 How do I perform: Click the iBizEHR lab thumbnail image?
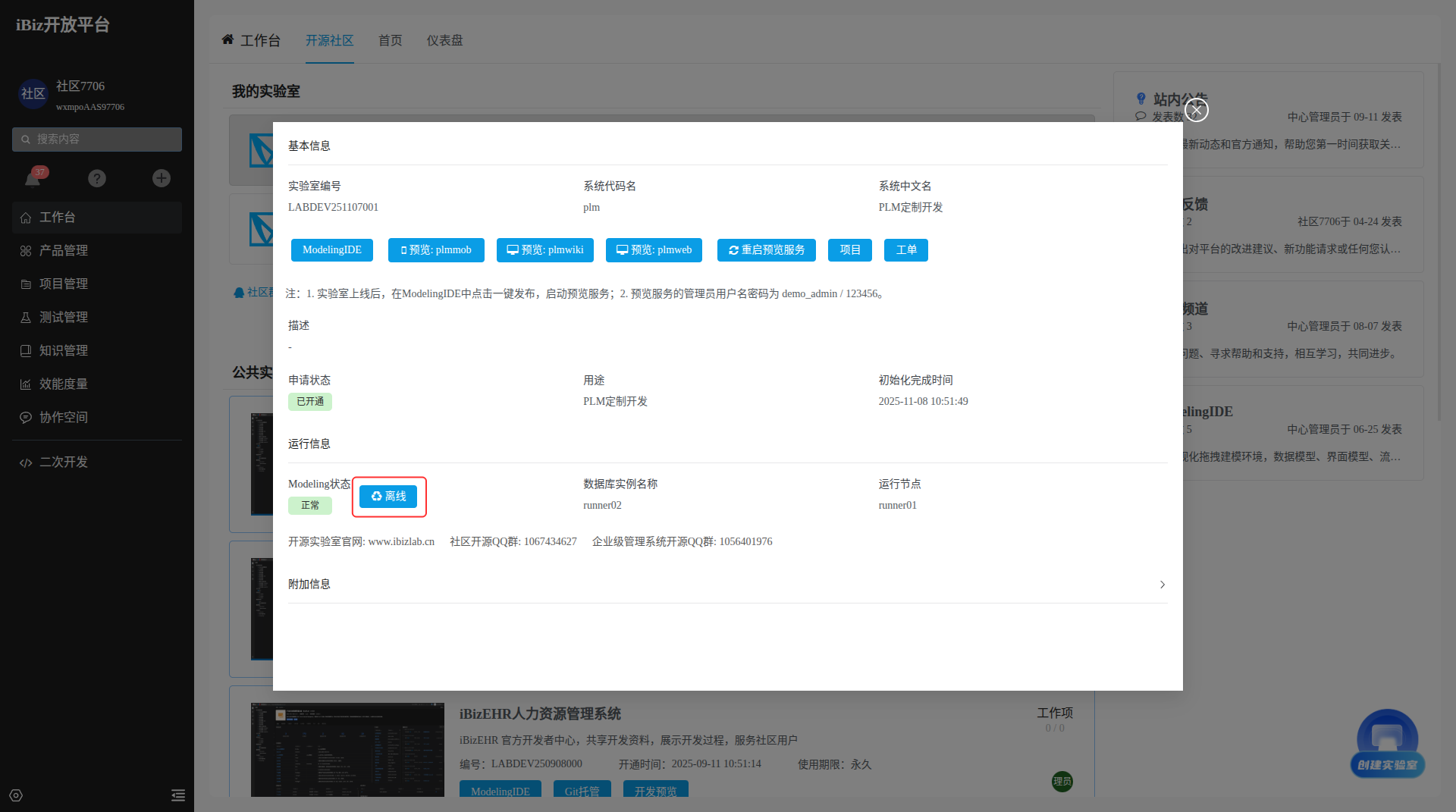point(347,749)
